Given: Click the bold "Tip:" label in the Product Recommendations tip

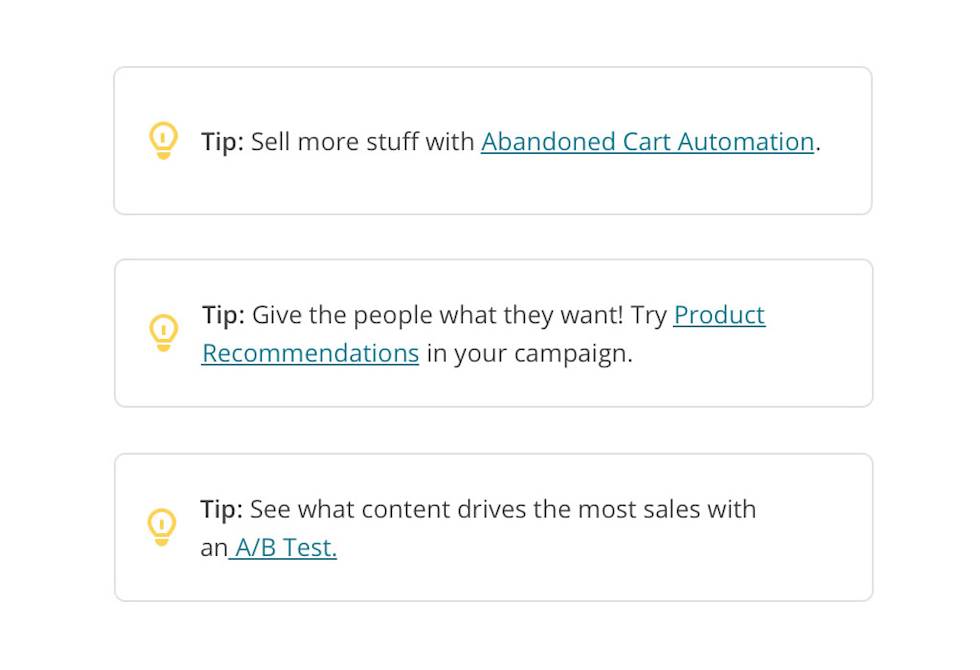Looking at the screenshot, I should tap(223, 315).
